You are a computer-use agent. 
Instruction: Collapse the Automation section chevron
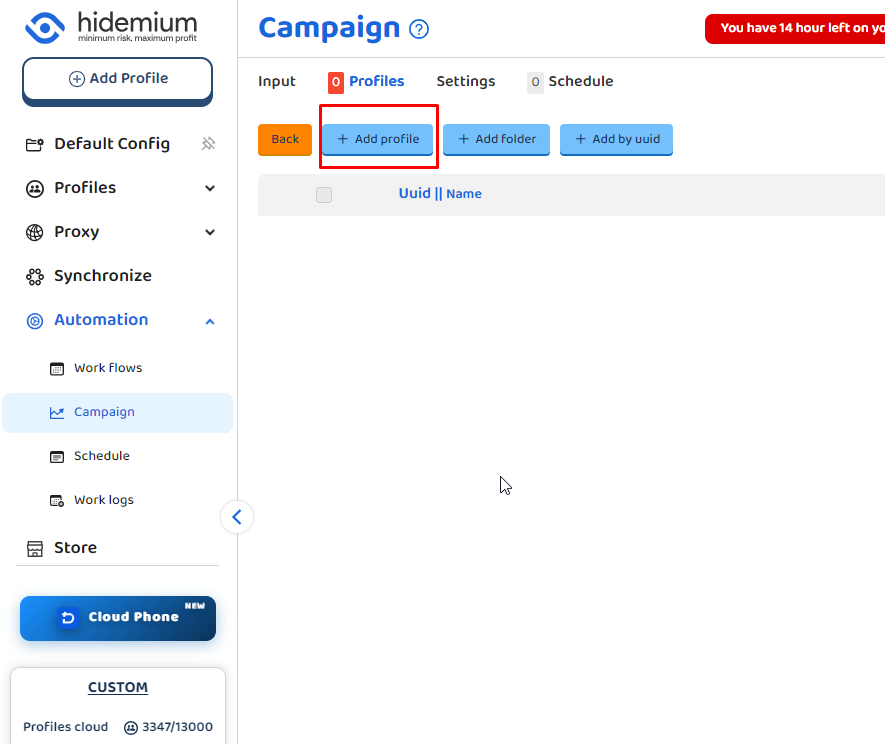(210, 321)
